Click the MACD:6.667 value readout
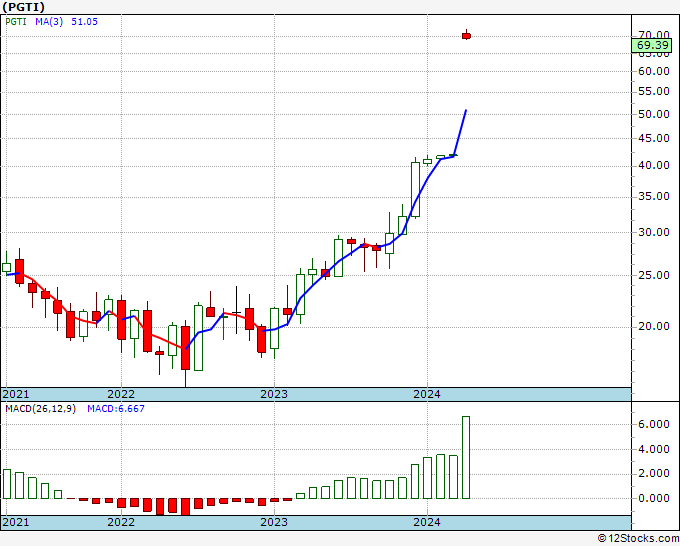 [116, 409]
